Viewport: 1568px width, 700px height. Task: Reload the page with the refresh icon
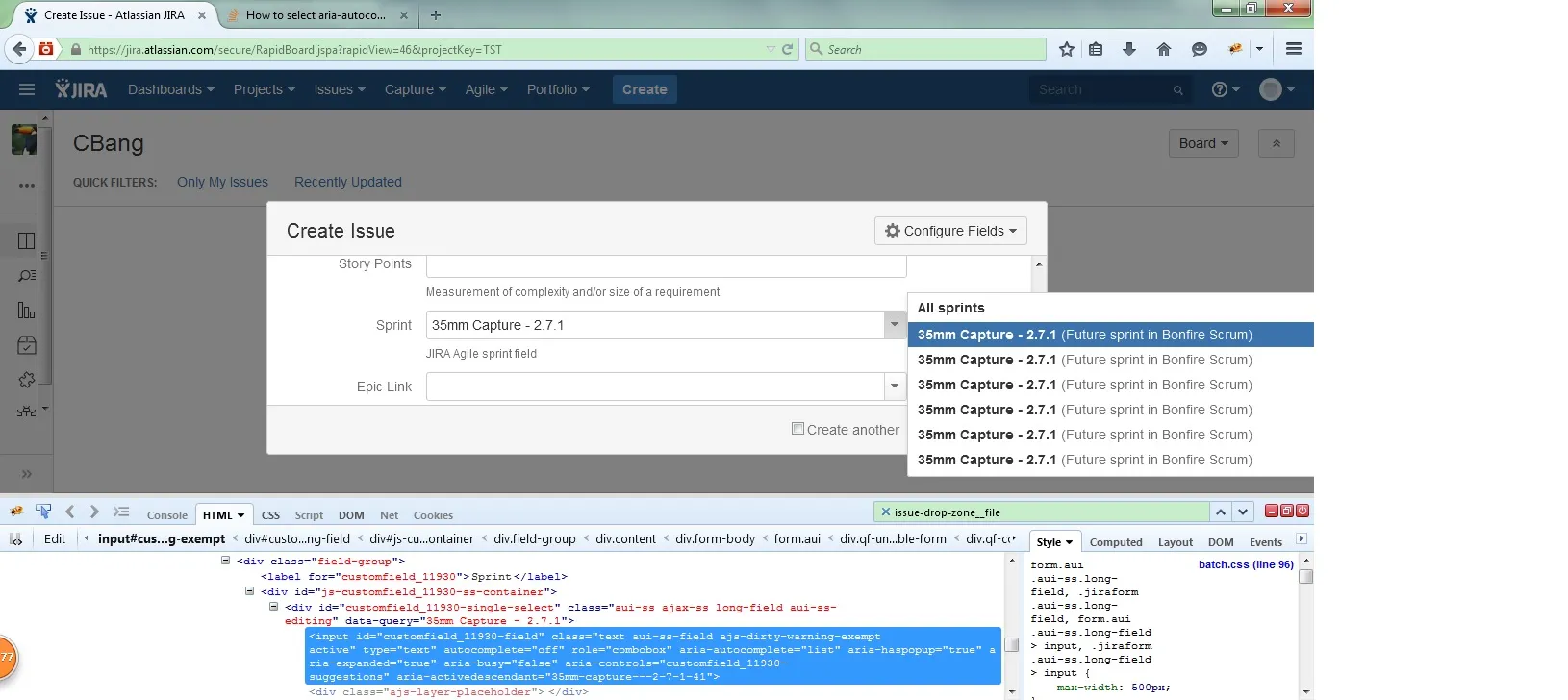click(788, 49)
